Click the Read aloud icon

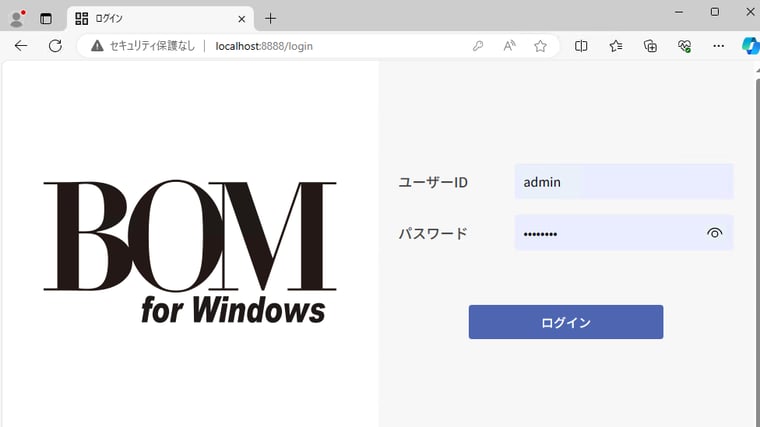[x=509, y=46]
